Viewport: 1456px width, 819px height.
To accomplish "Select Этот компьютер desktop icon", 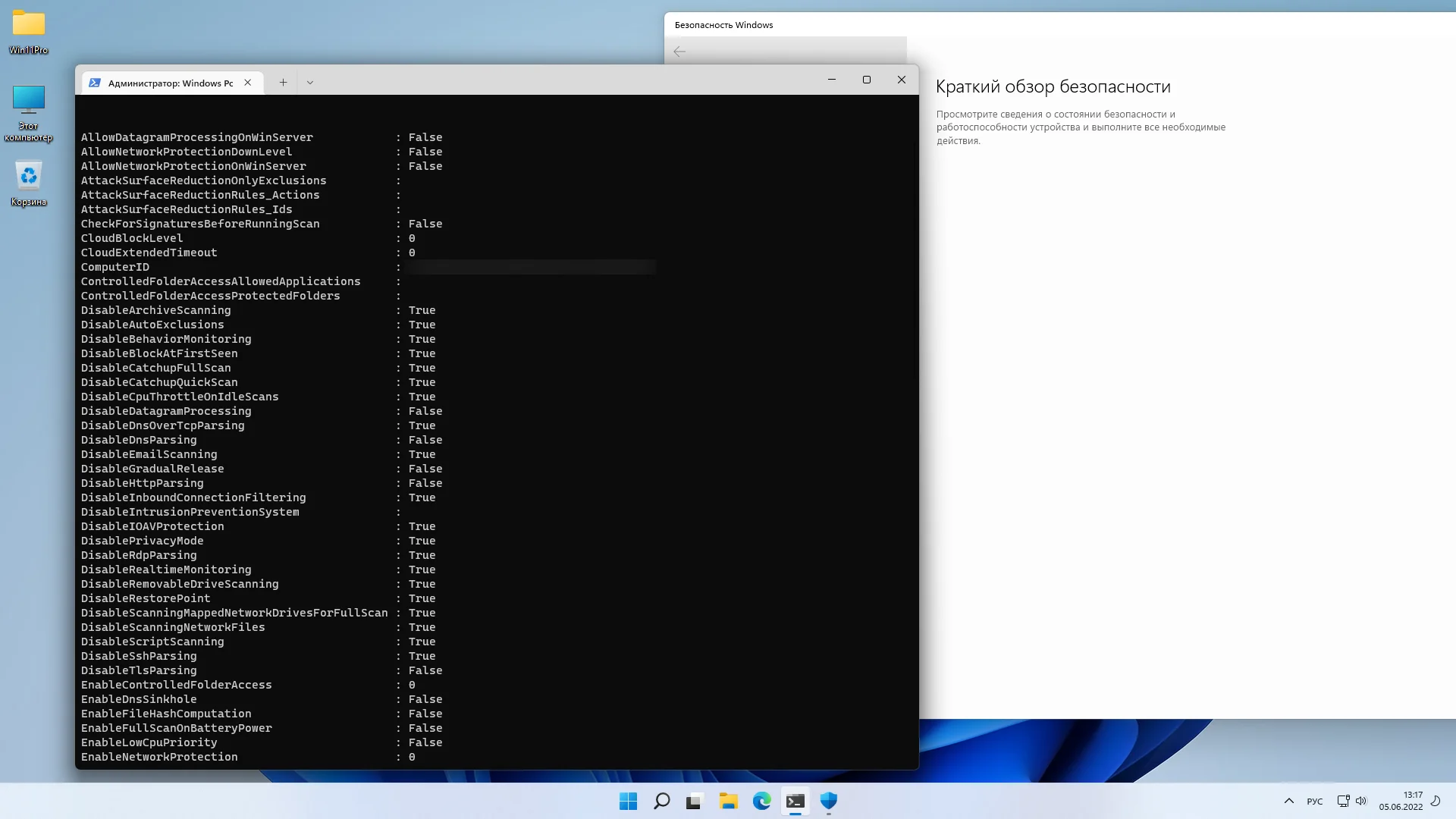I will [29, 111].
